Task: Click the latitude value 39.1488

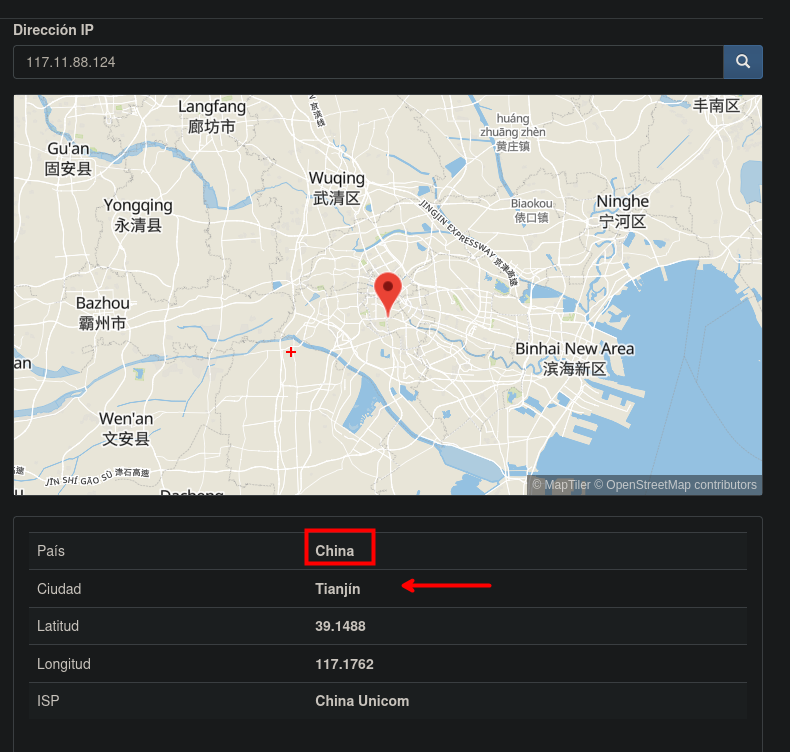Action: click(340, 626)
